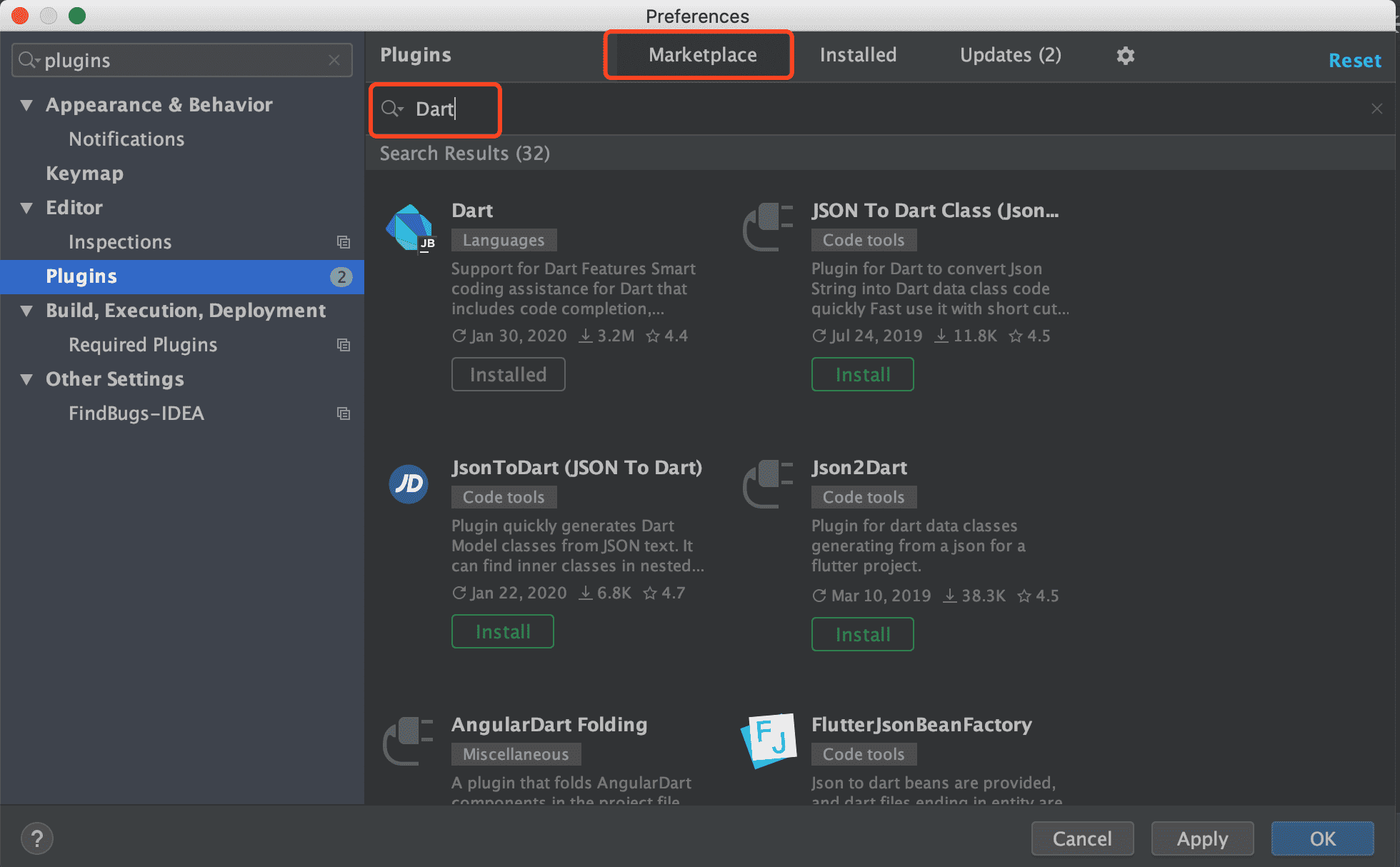
Task: Click the JSON To Dart Class plugin icon
Action: (769, 227)
